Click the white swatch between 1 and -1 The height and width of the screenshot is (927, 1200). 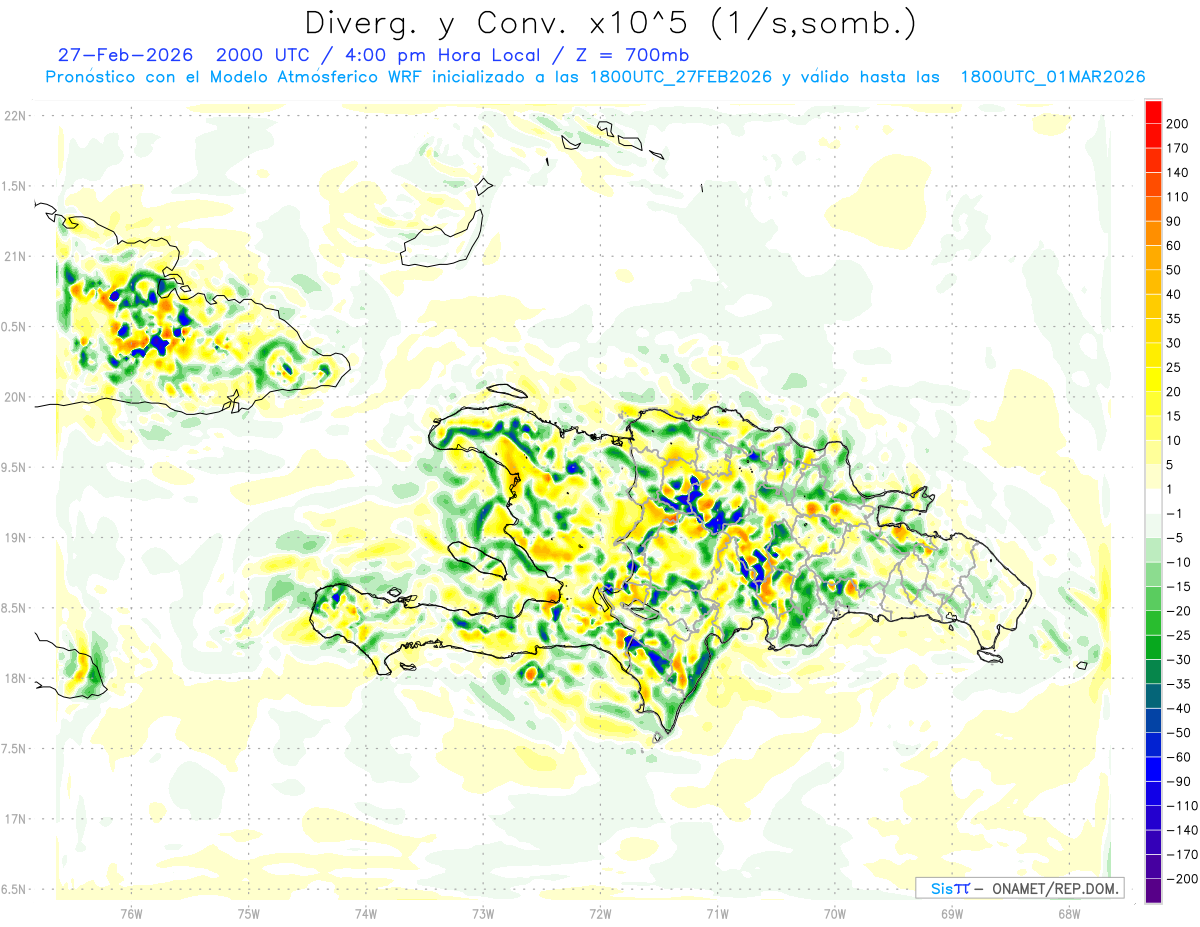point(1153,501)
